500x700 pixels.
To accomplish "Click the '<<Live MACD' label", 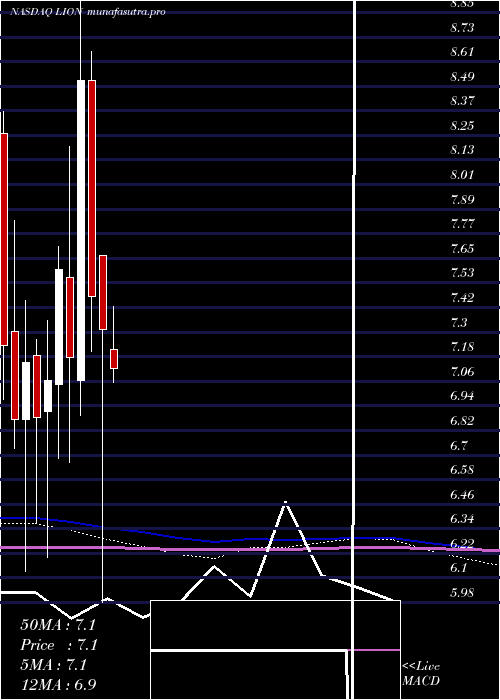I will [421, 674].
